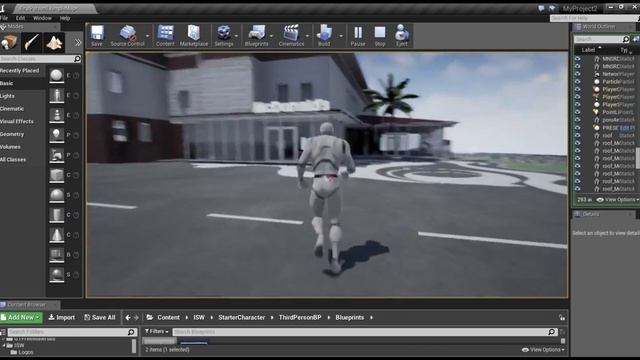Viewport: 640px width, 360px height.
Task: Click the Player Start thumbnail in Basic list
Action: pos(57,155)
